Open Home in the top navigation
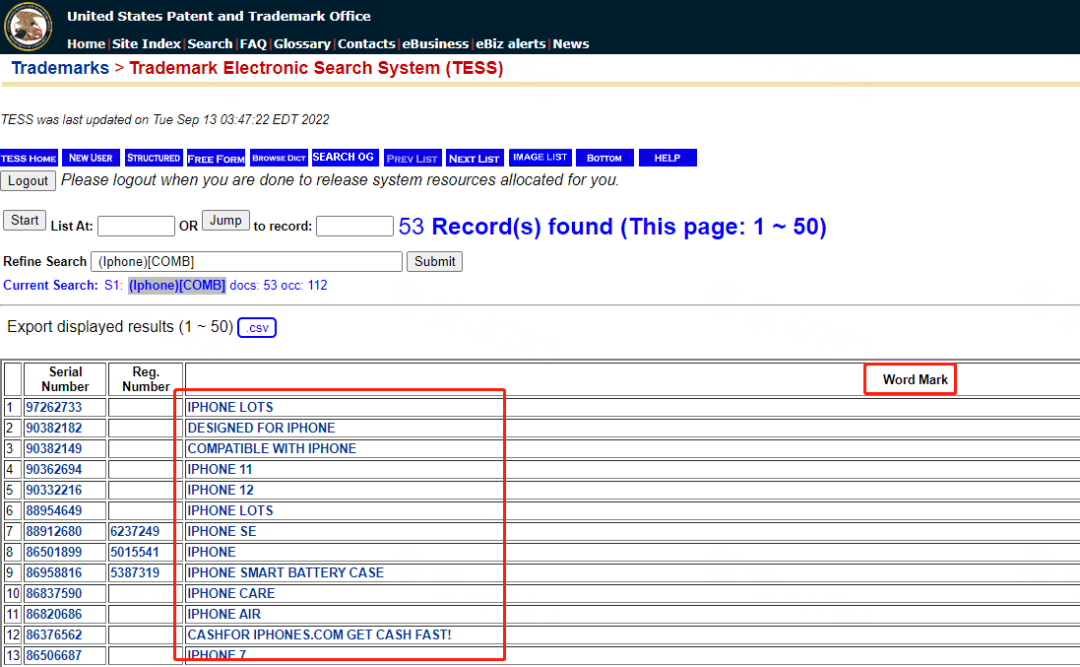This screenshot has width=1080, height=667. [x=86, y=43]
